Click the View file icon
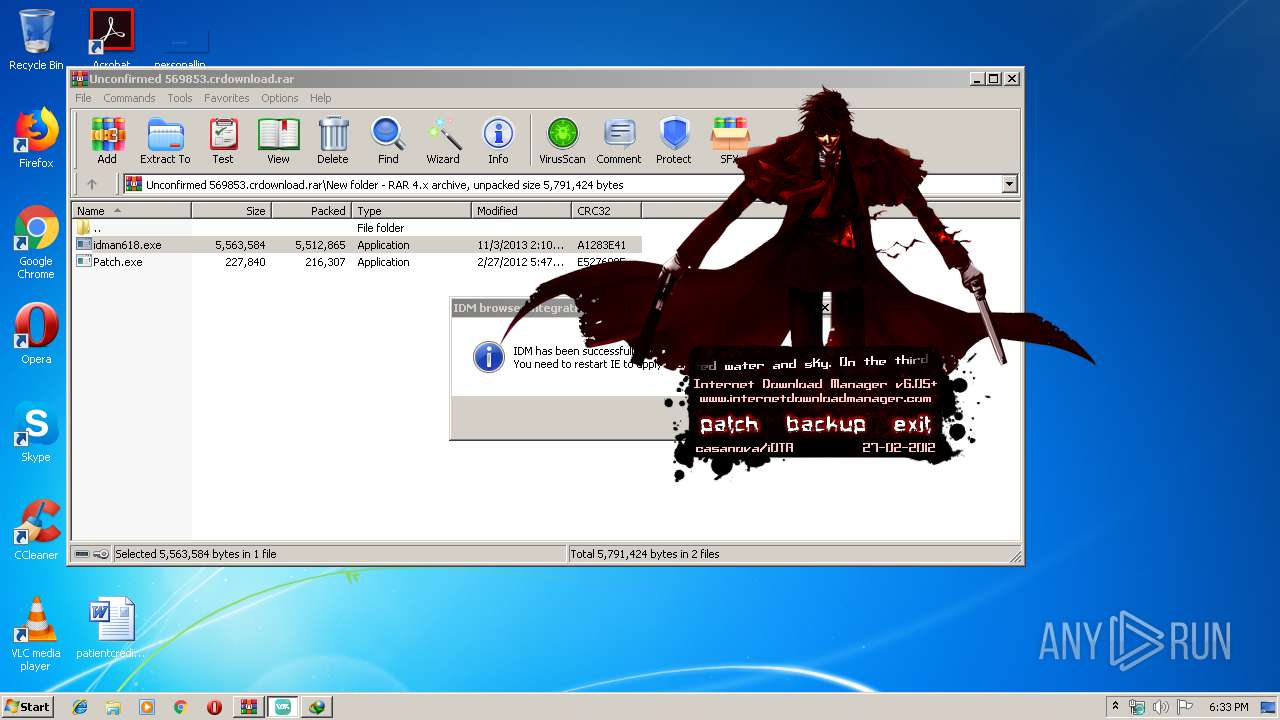 click(278, 140)
